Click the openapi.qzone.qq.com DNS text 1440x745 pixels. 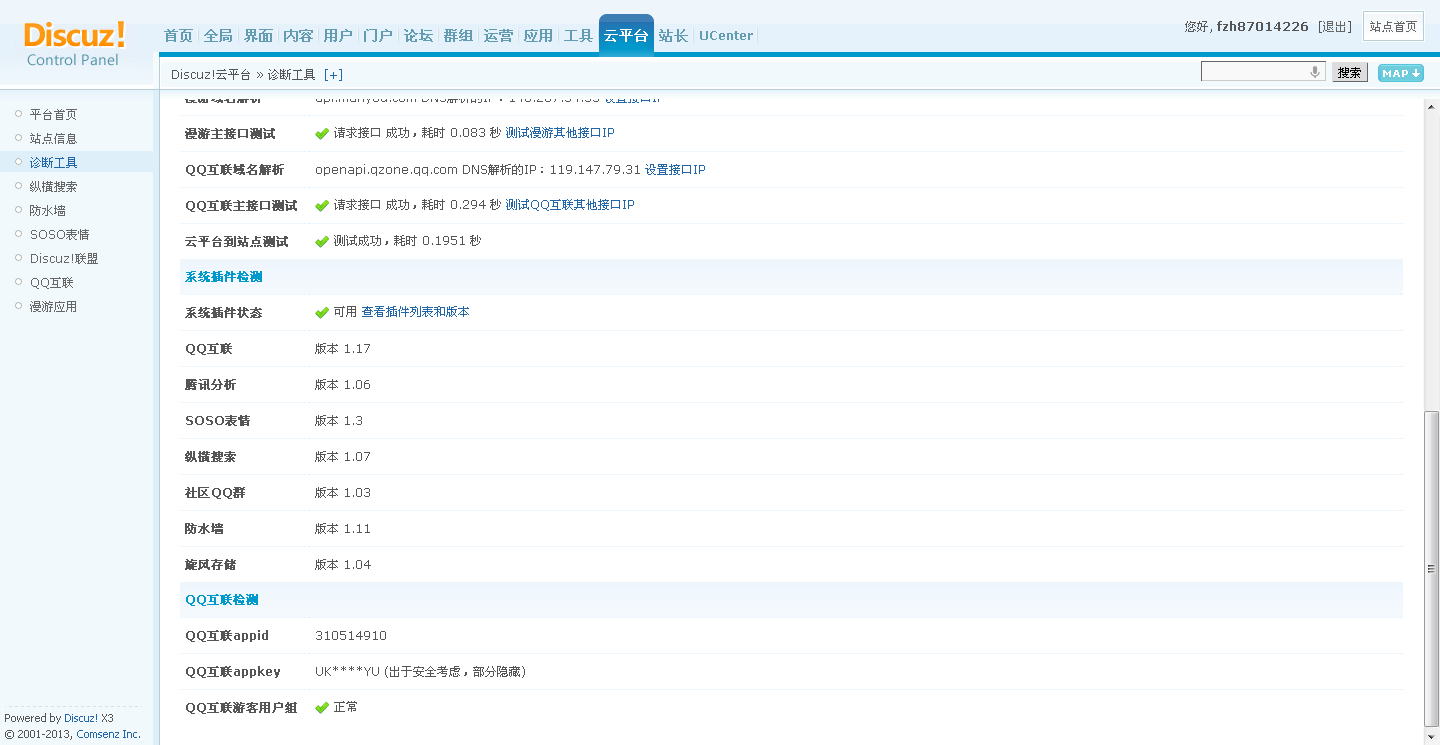pyautogui.click(x=478, y=170)
